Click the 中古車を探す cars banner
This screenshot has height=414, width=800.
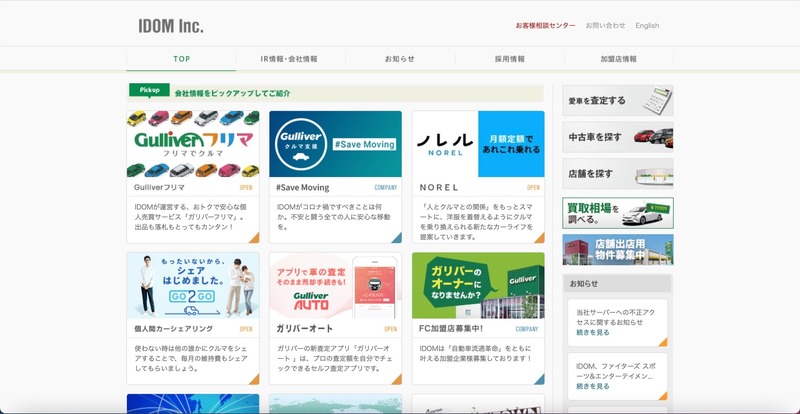click(617, 136)
